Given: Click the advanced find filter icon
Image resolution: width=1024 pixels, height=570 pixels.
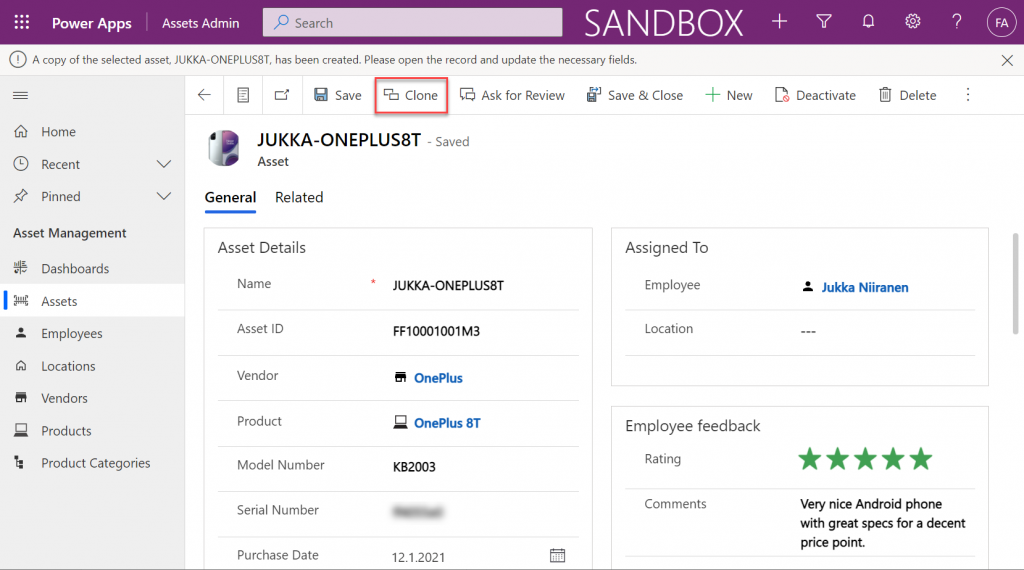Looking at the screenshot, I should 824,22.
